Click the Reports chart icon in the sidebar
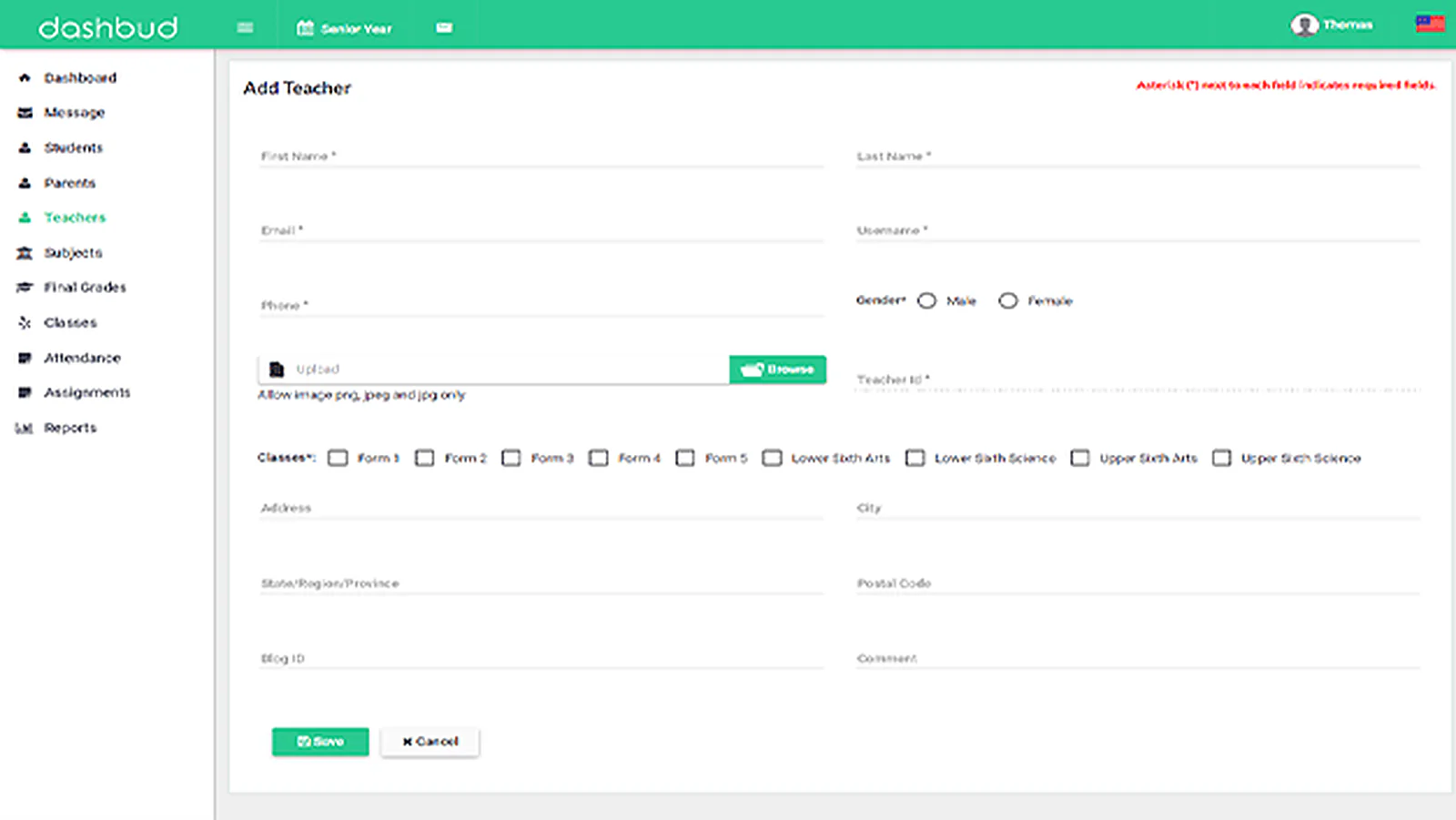The width and height of the screenshot is (1456, 820). pyautogui.click(x=25, y=428)
